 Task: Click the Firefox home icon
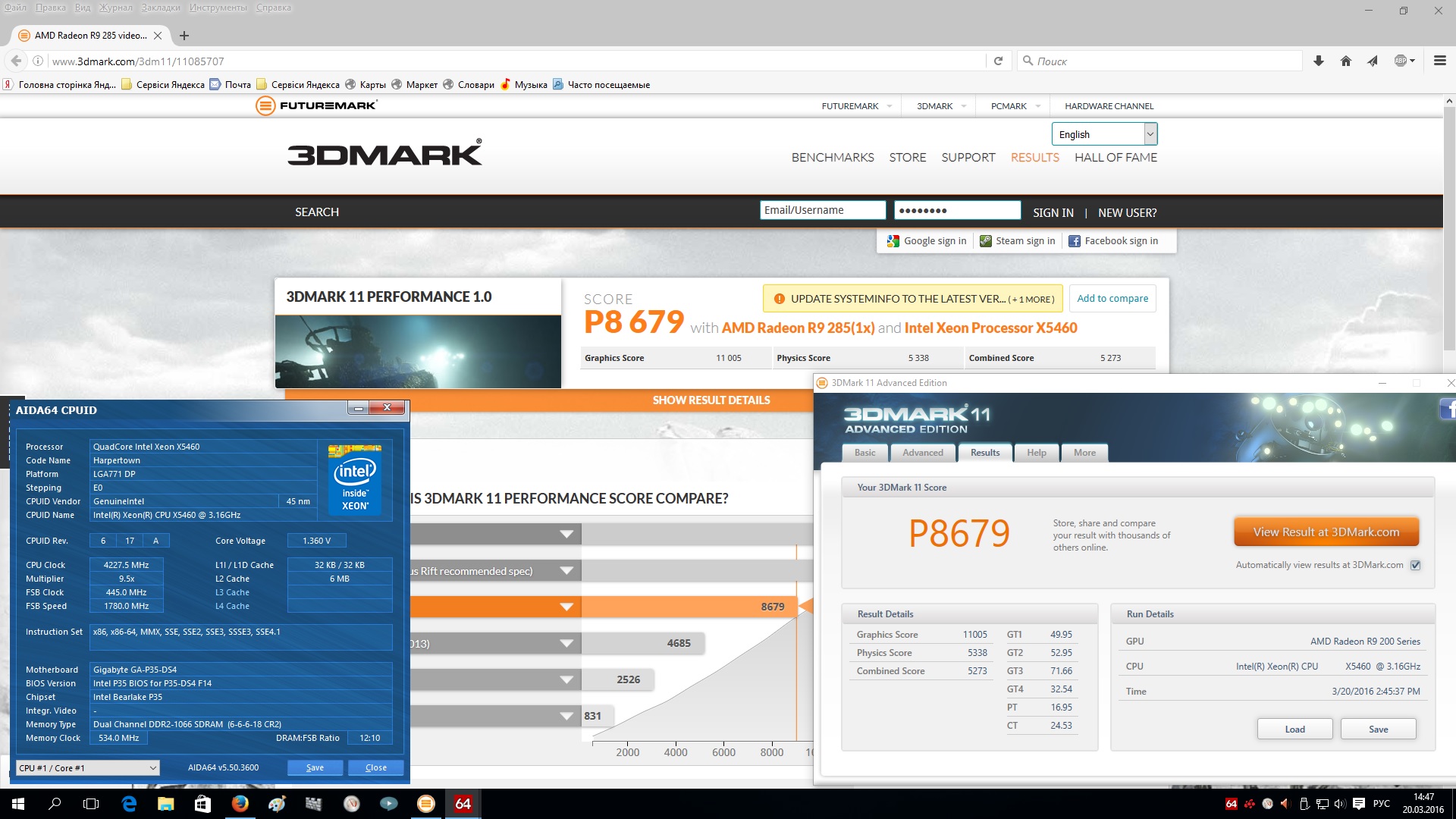coord(1346,61)
